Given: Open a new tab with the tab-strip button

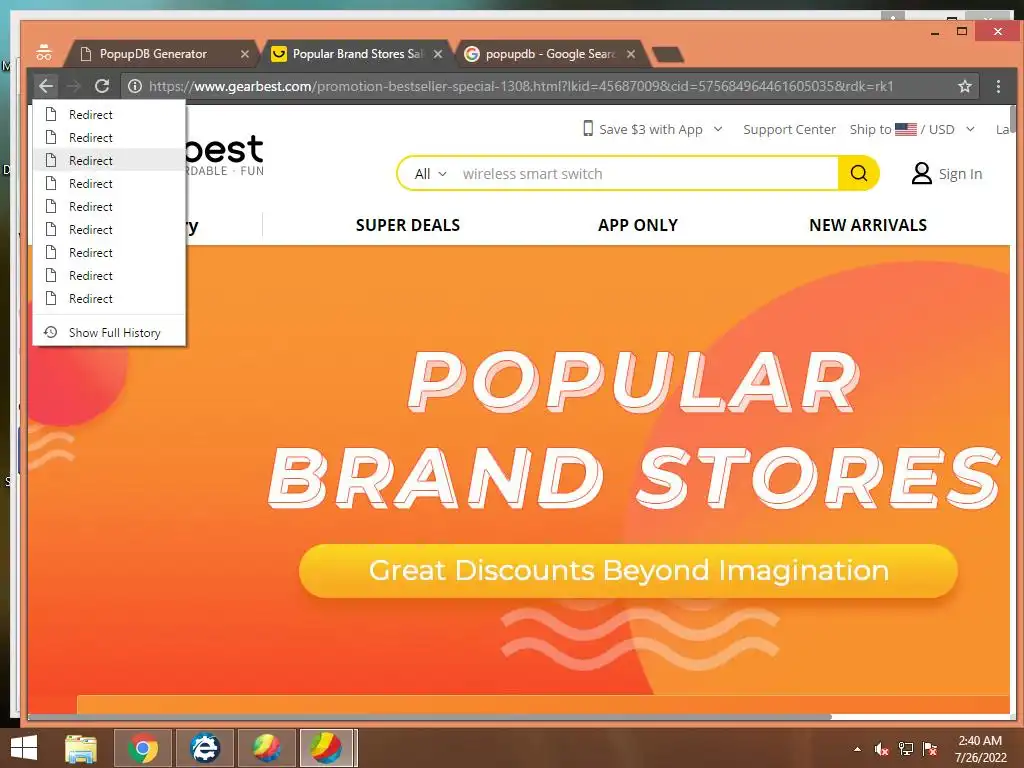Looking at the screenshot, I should point(667,54).
